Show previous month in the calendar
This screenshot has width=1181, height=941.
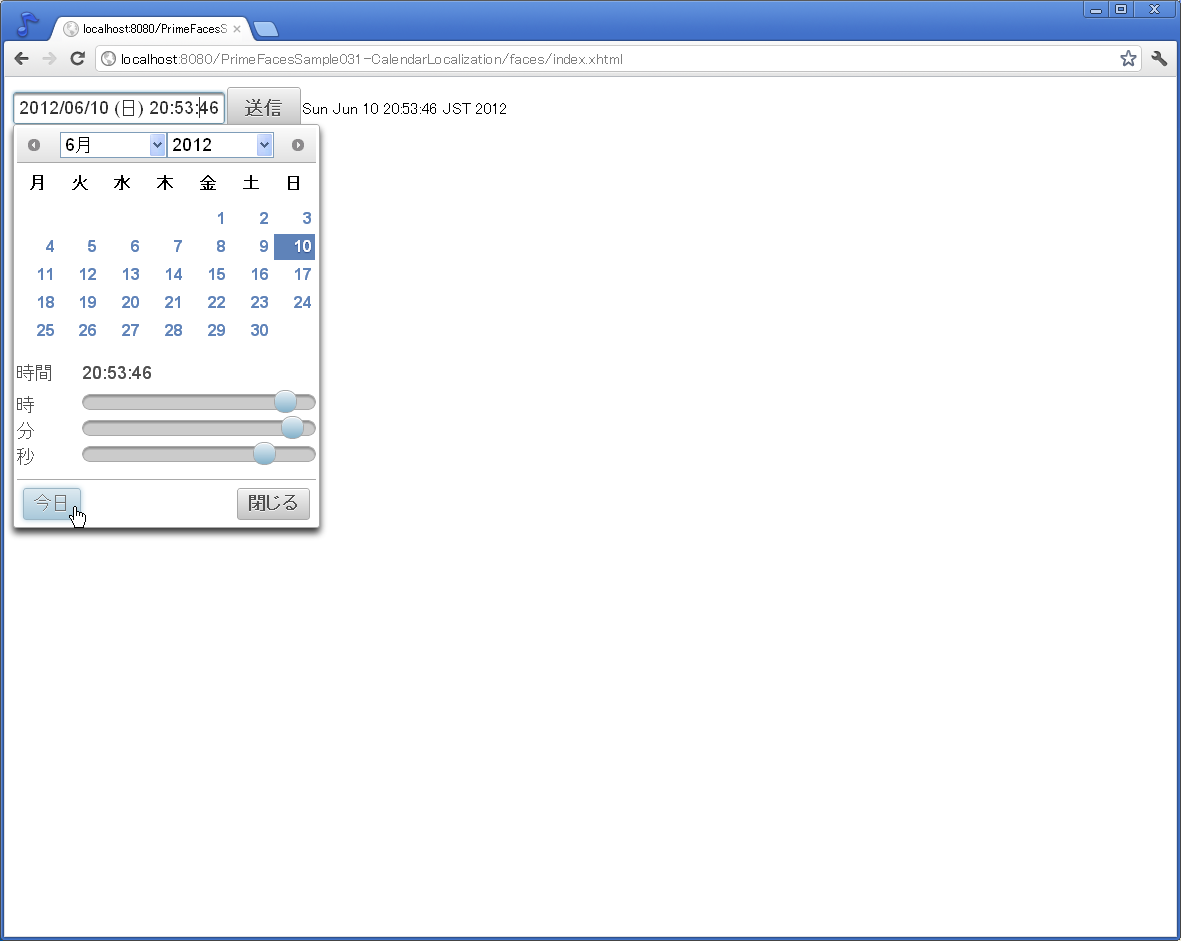click(x=34, y=145)
